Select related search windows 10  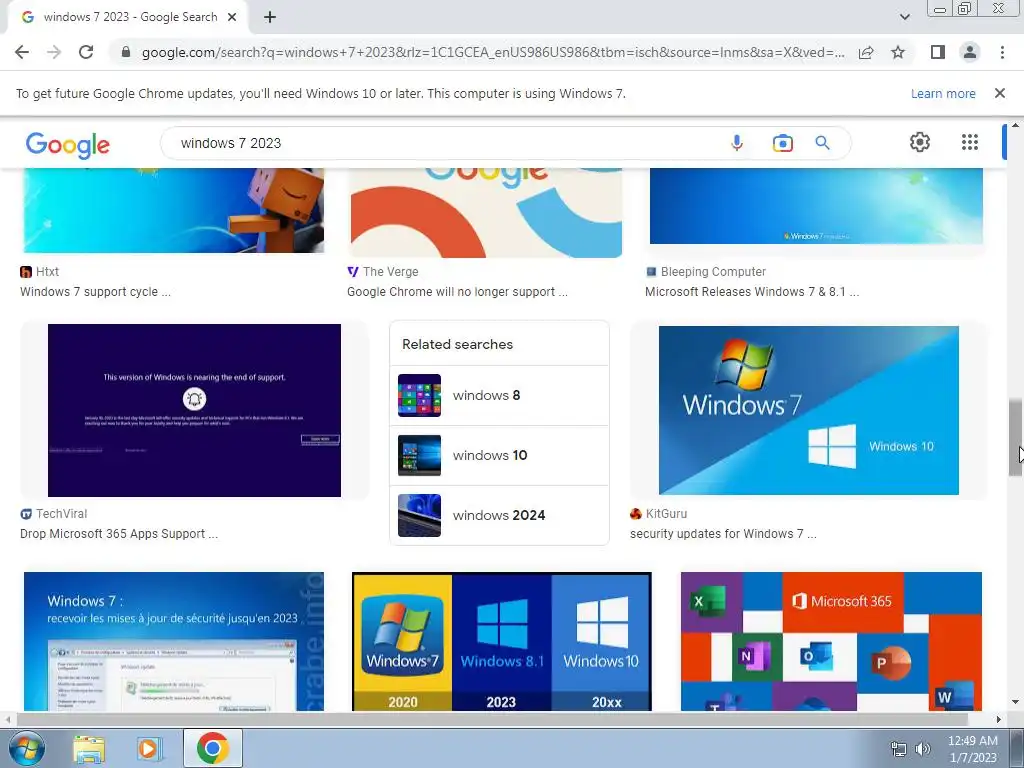click(x=500, y=455)
